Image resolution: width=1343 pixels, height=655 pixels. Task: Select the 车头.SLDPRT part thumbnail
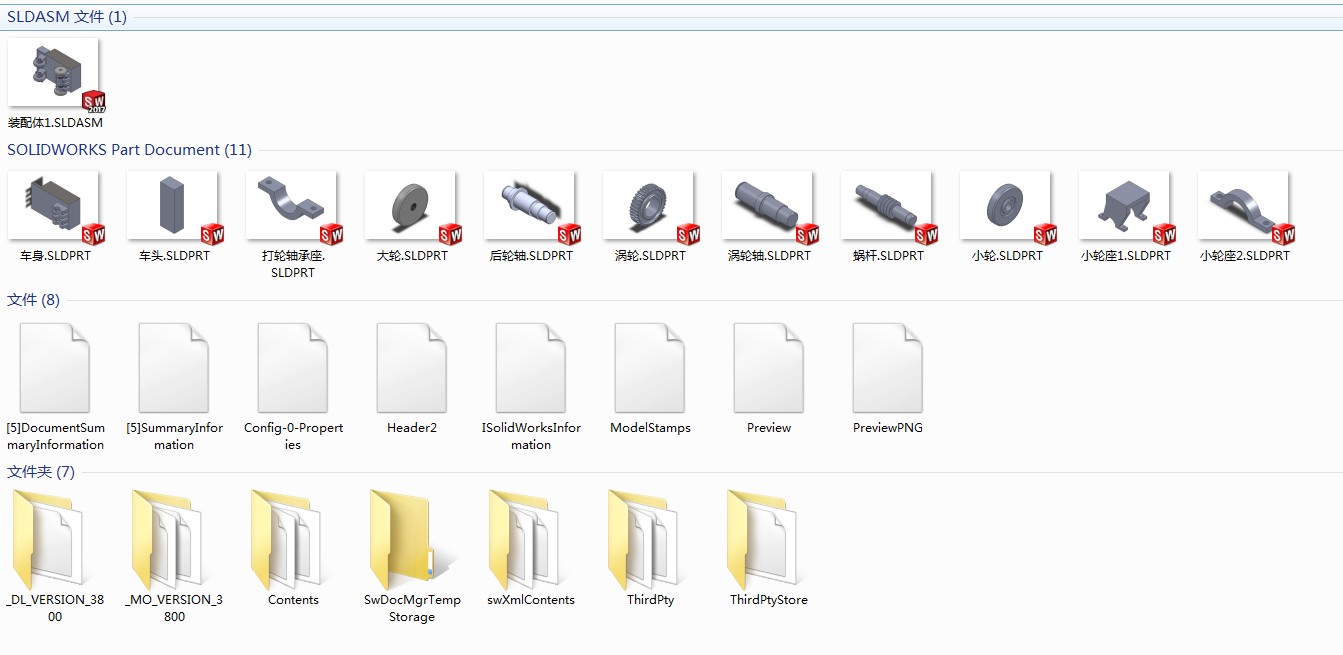[174, 207]
